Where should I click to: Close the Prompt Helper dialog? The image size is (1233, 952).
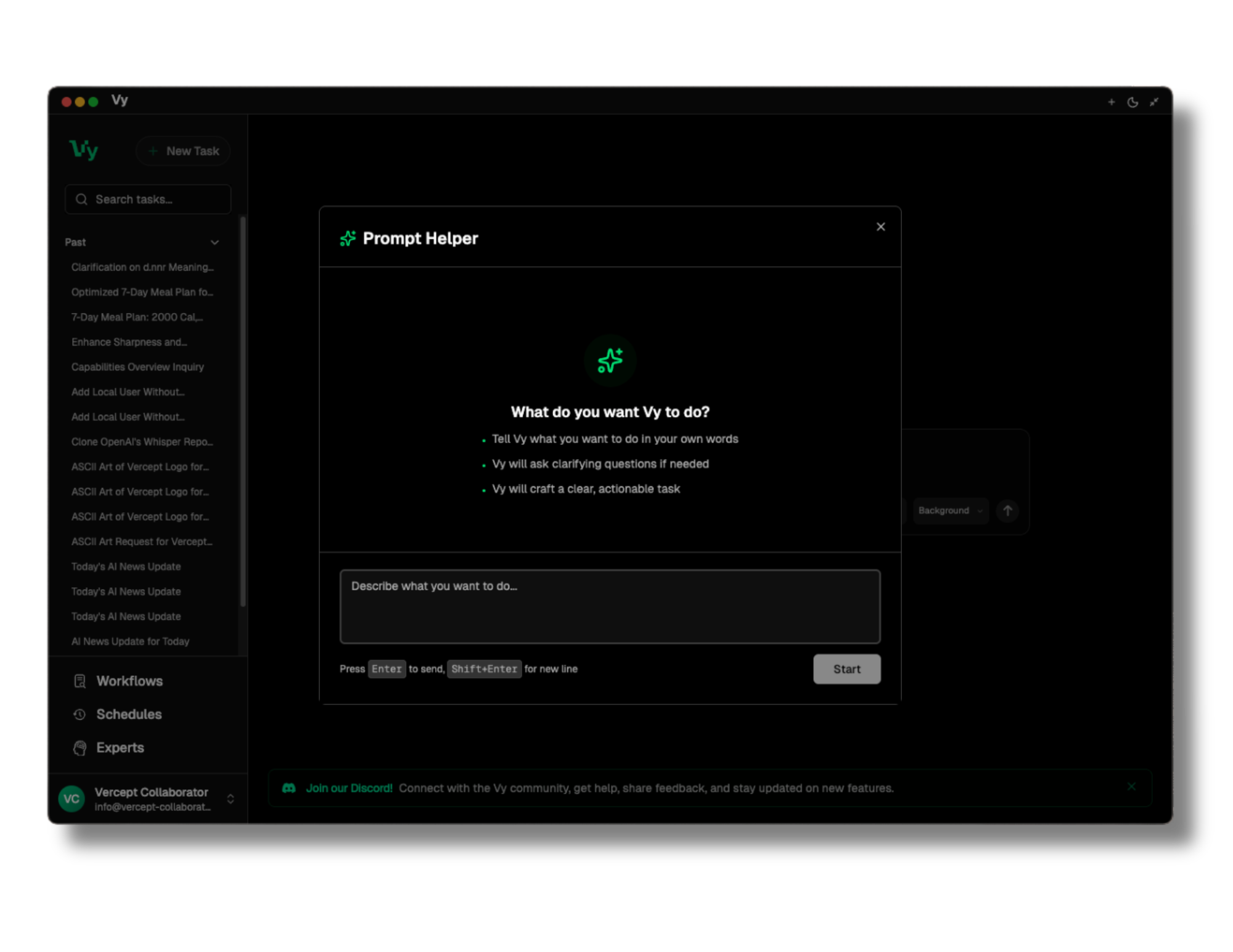(880, 227)
